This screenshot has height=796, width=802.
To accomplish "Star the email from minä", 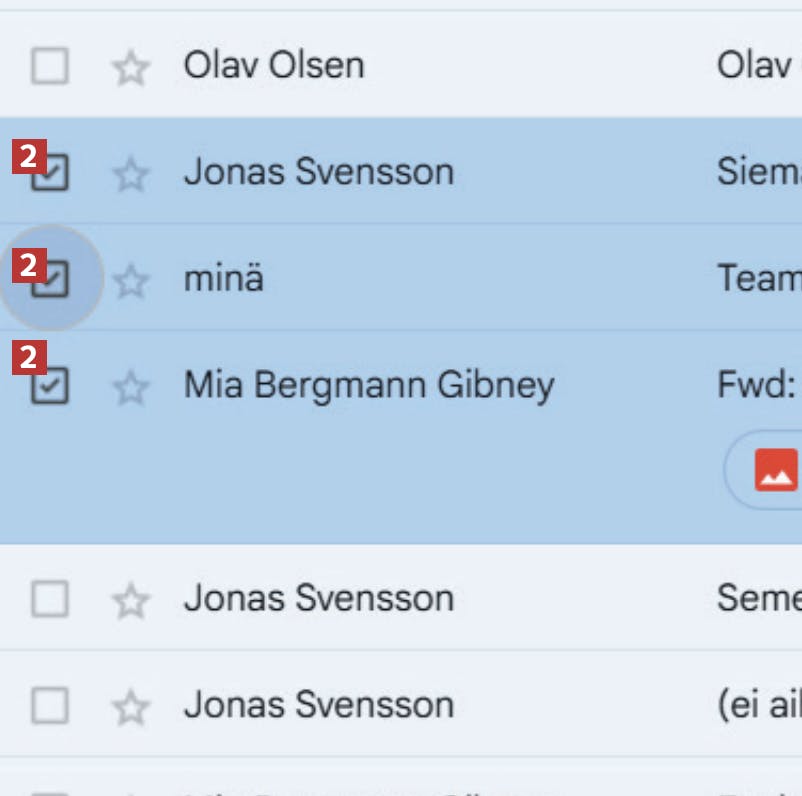I will point(130,282).
